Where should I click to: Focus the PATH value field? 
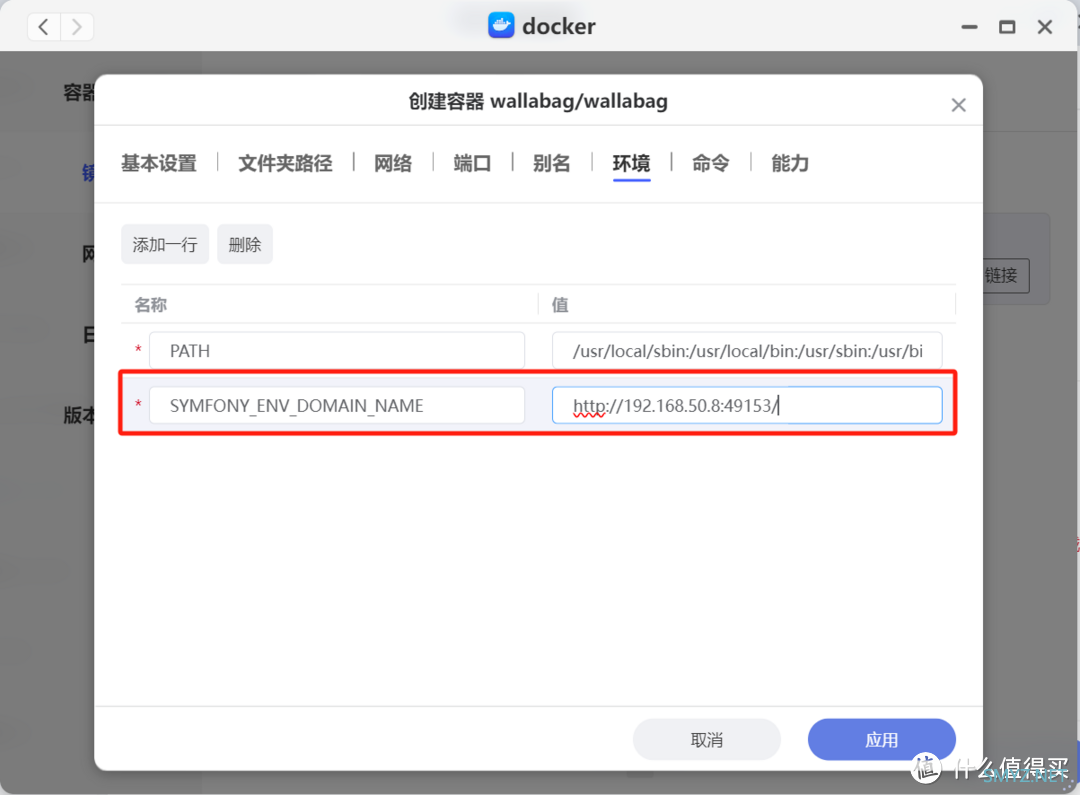coord(747,351)
